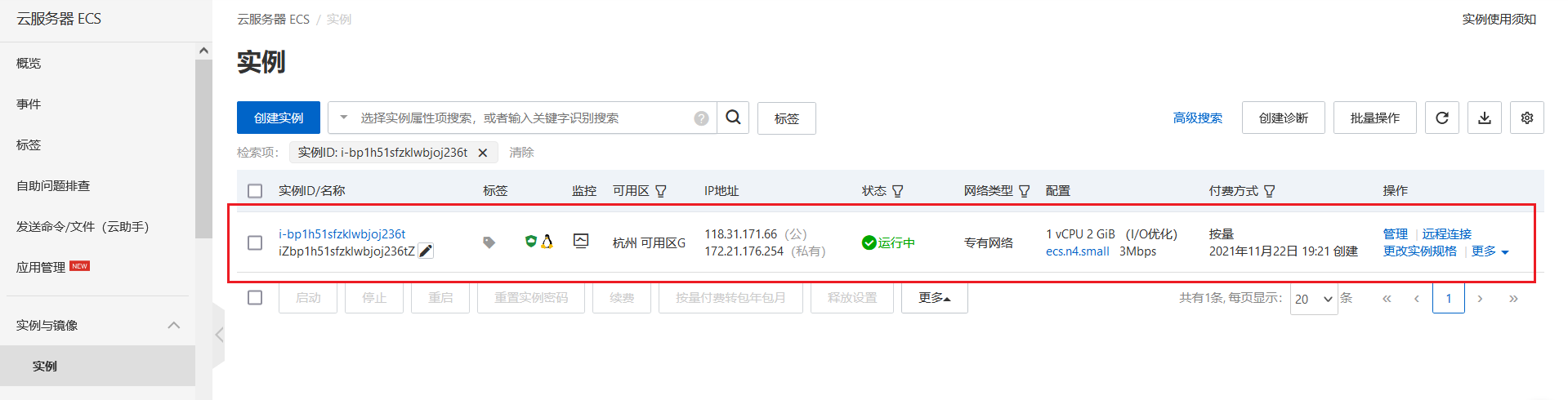Check the select-all checkbox in table header

point(255,191)
